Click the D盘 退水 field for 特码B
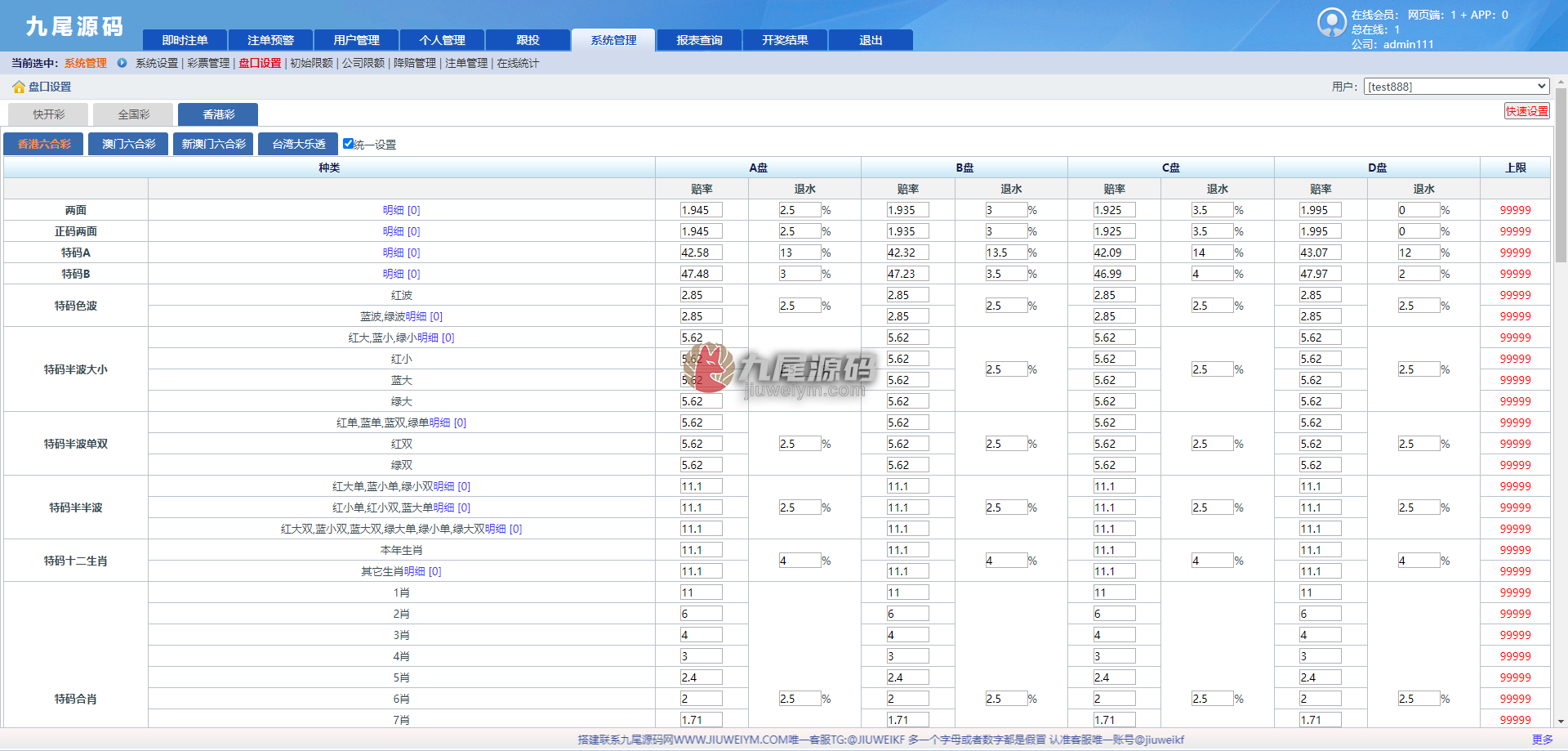This screenshot has width=1568, height=751. pos(1418,274)
